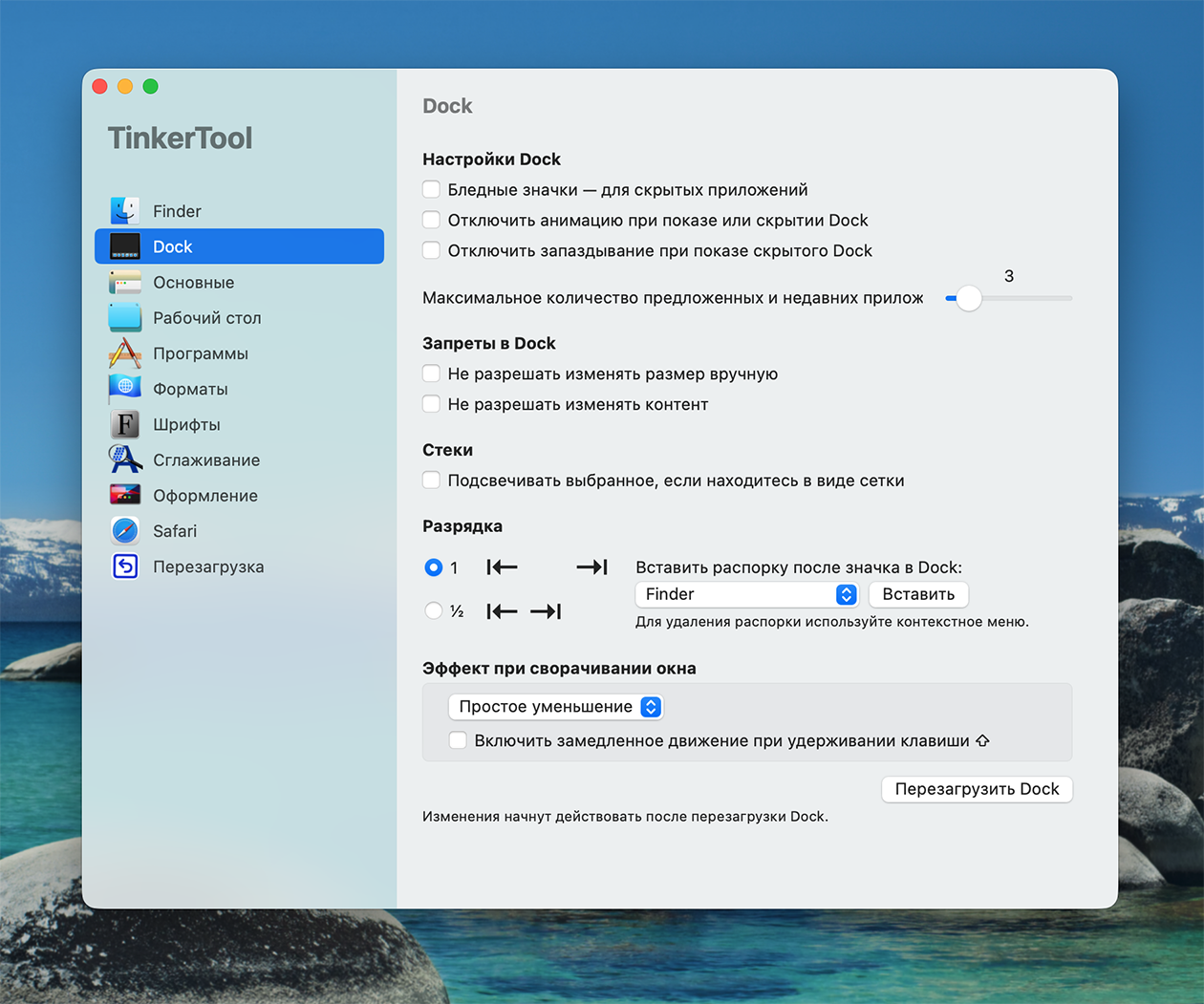Enable Бледные значки for hidden apps

pyautogui.click(x=432, y=189)
